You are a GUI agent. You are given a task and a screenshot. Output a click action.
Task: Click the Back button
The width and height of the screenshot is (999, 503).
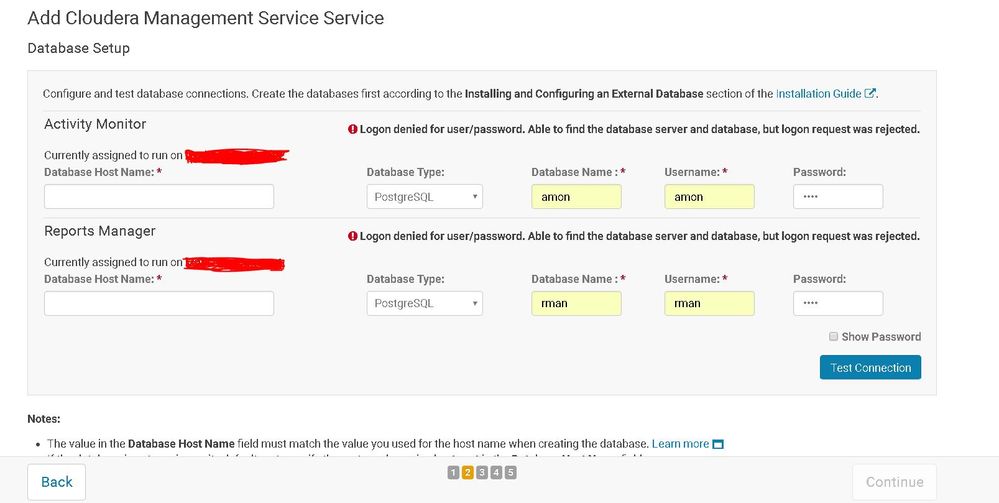click(56, 482)
